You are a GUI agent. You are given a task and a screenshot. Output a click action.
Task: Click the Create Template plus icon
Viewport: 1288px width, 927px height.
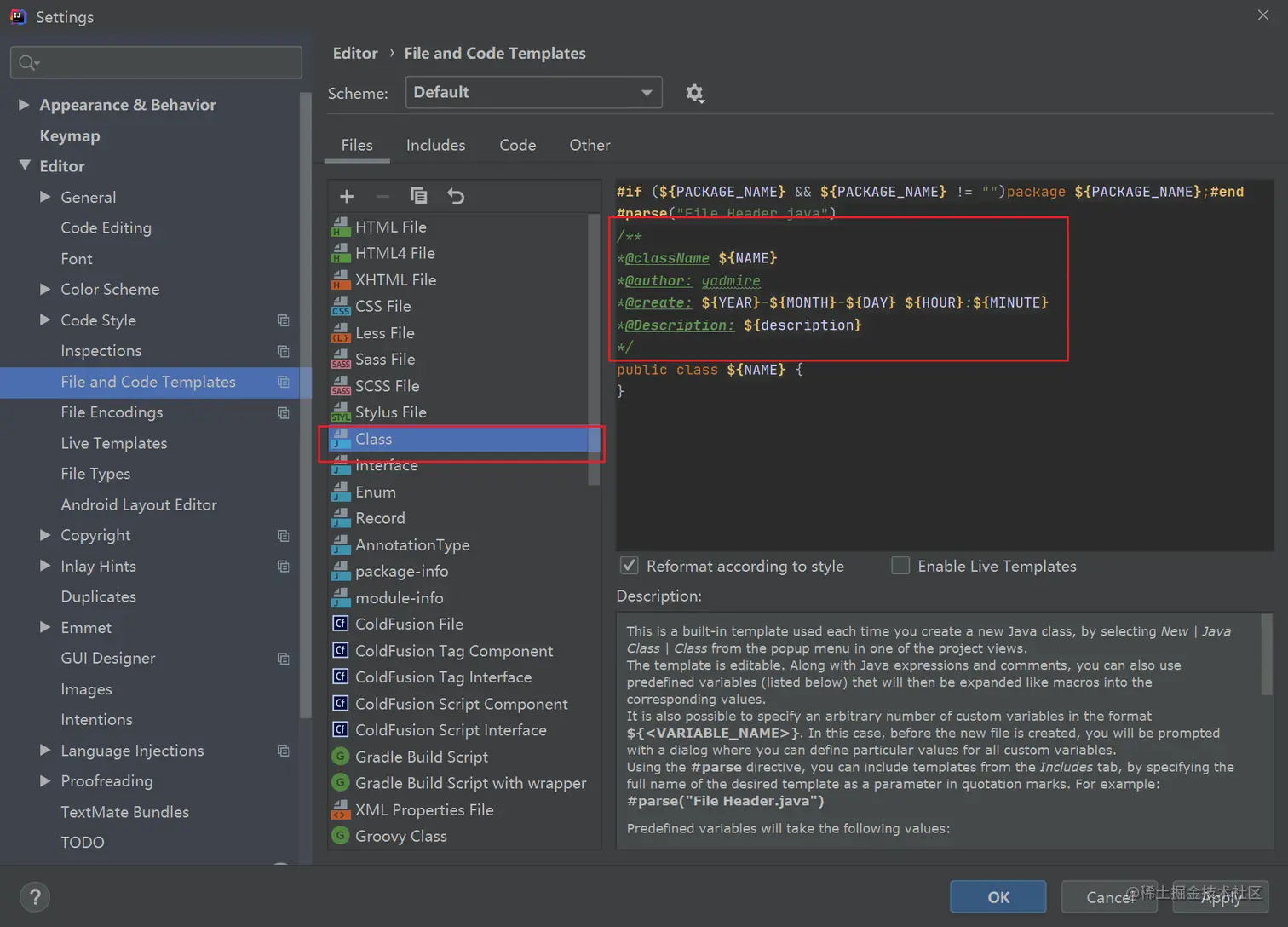point(347,197)
